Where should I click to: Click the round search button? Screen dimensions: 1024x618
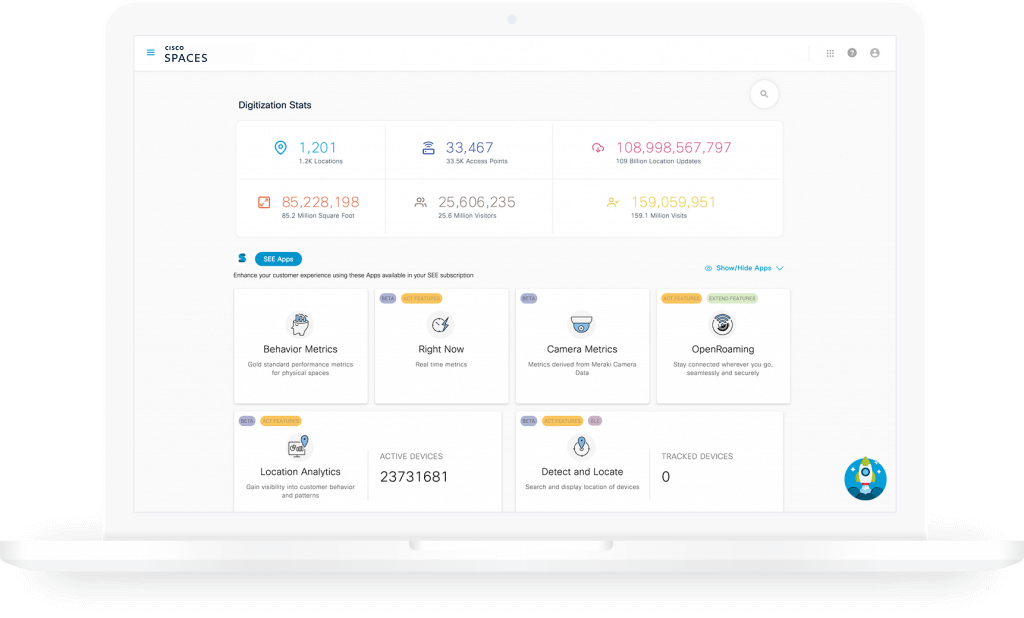point(764,94)
